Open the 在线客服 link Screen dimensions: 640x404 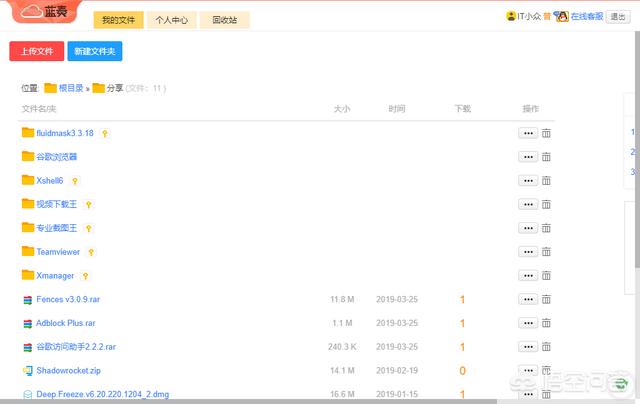[x=587, y=16]
